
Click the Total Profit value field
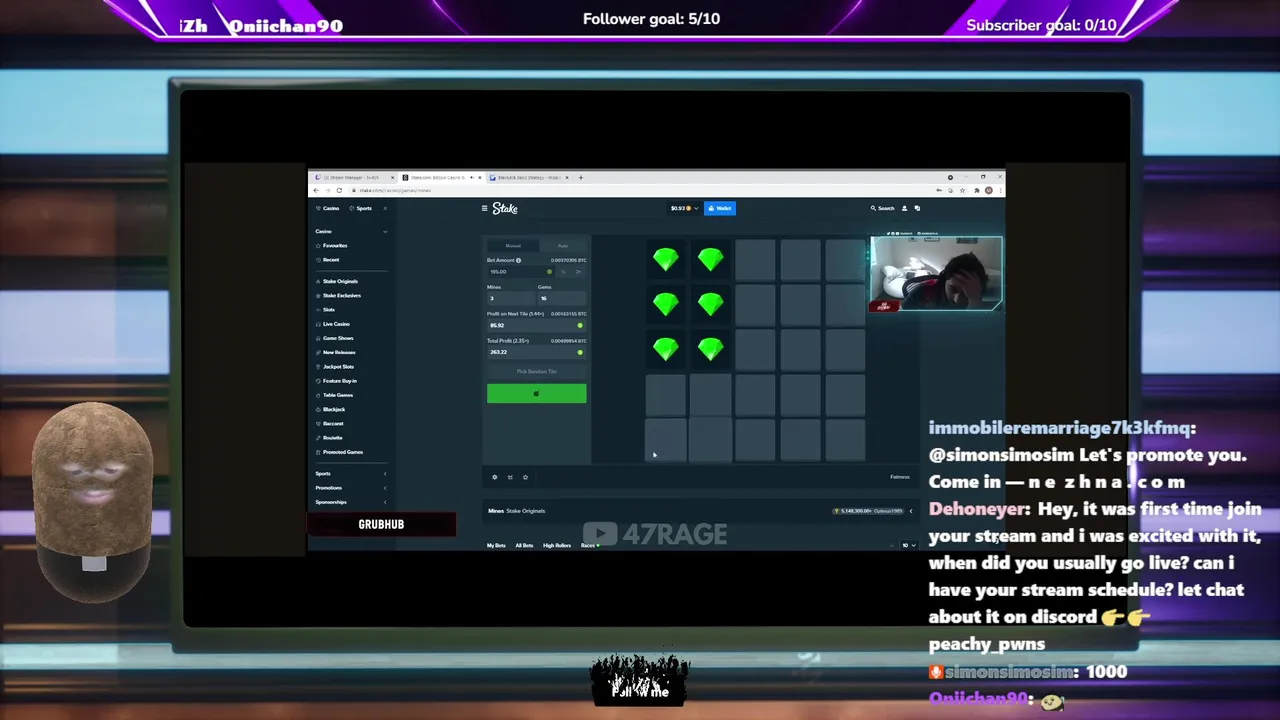point(536,352)
